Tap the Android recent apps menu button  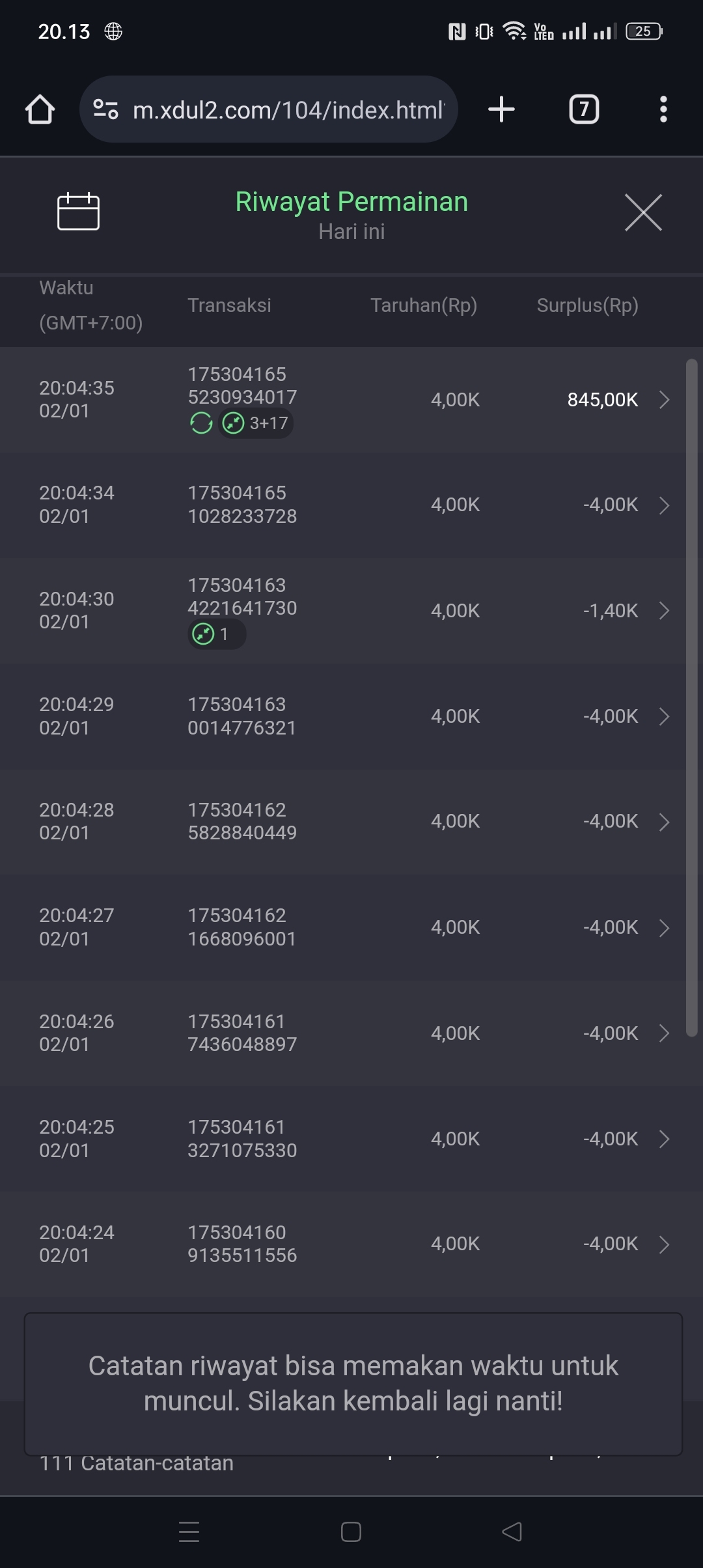189,1532
